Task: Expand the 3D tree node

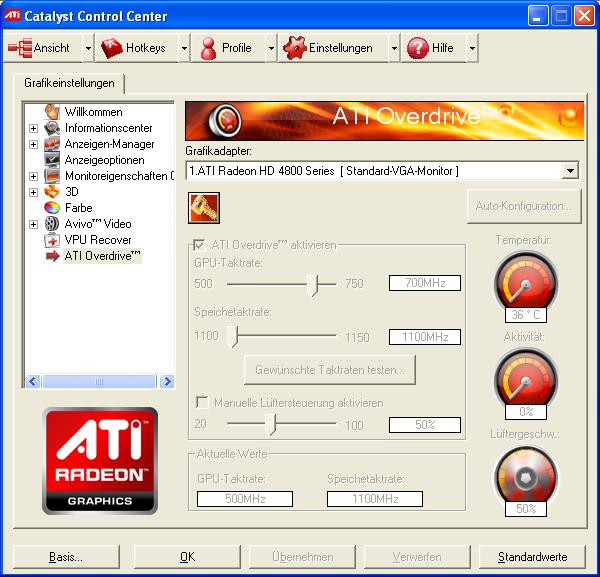Action: tap(33, 192)
